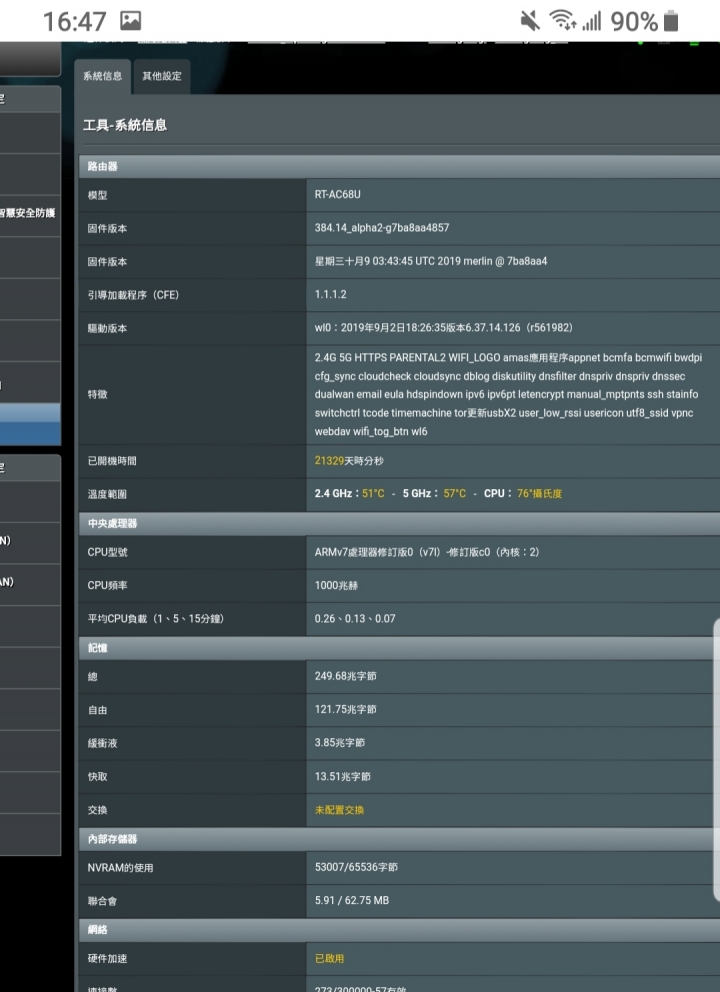Select the 5 GHz temperature 57°C
Screen dimensions: 720x992
coord(454,493)
